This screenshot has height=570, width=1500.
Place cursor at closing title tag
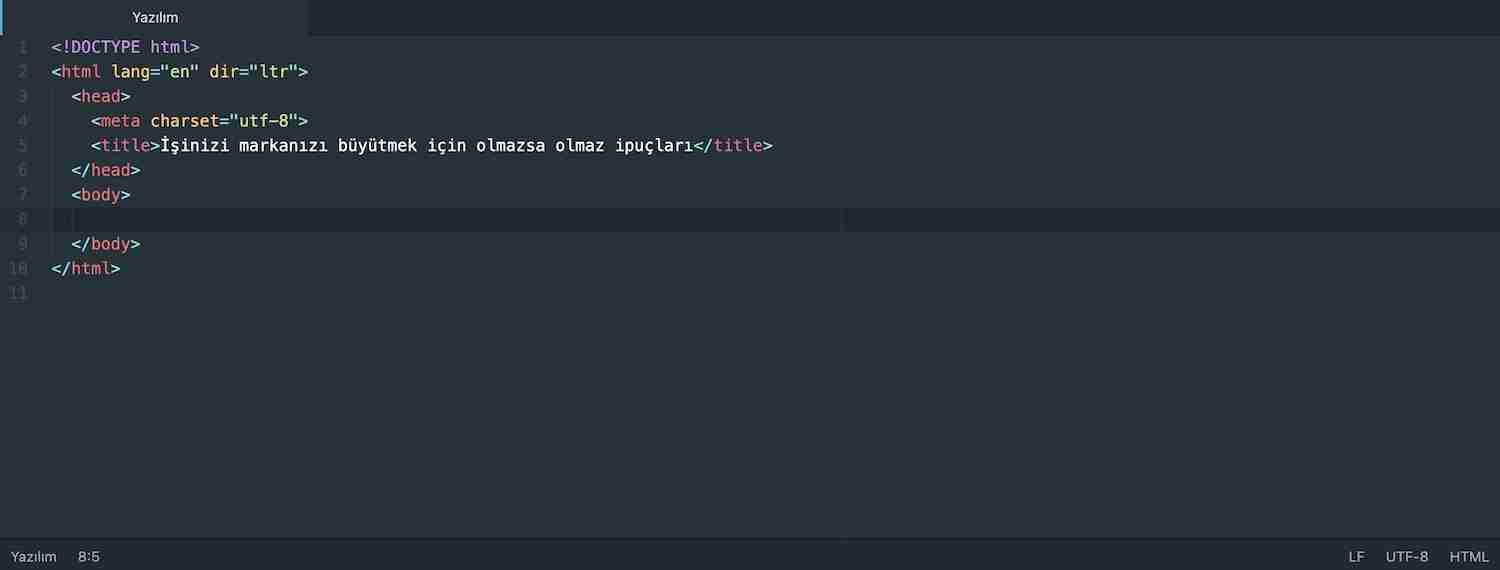733,145
